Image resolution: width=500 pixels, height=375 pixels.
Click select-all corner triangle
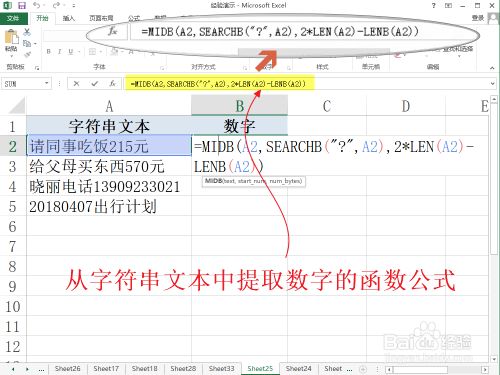17,106
